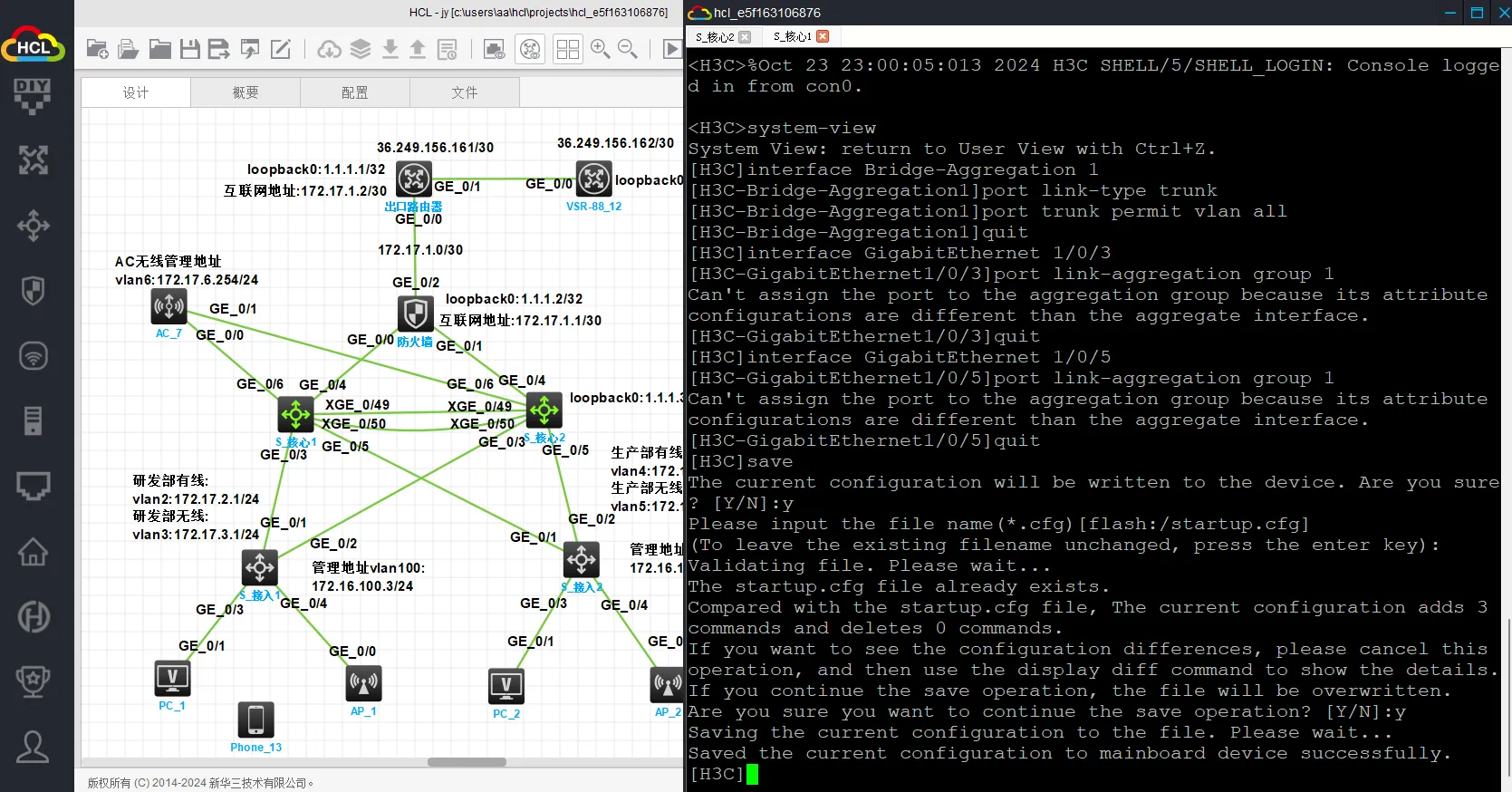Close the S_核心2 terminal tab
Image resolution: width=1512 pixels, height=792 pixels.
tap(745, 37)
